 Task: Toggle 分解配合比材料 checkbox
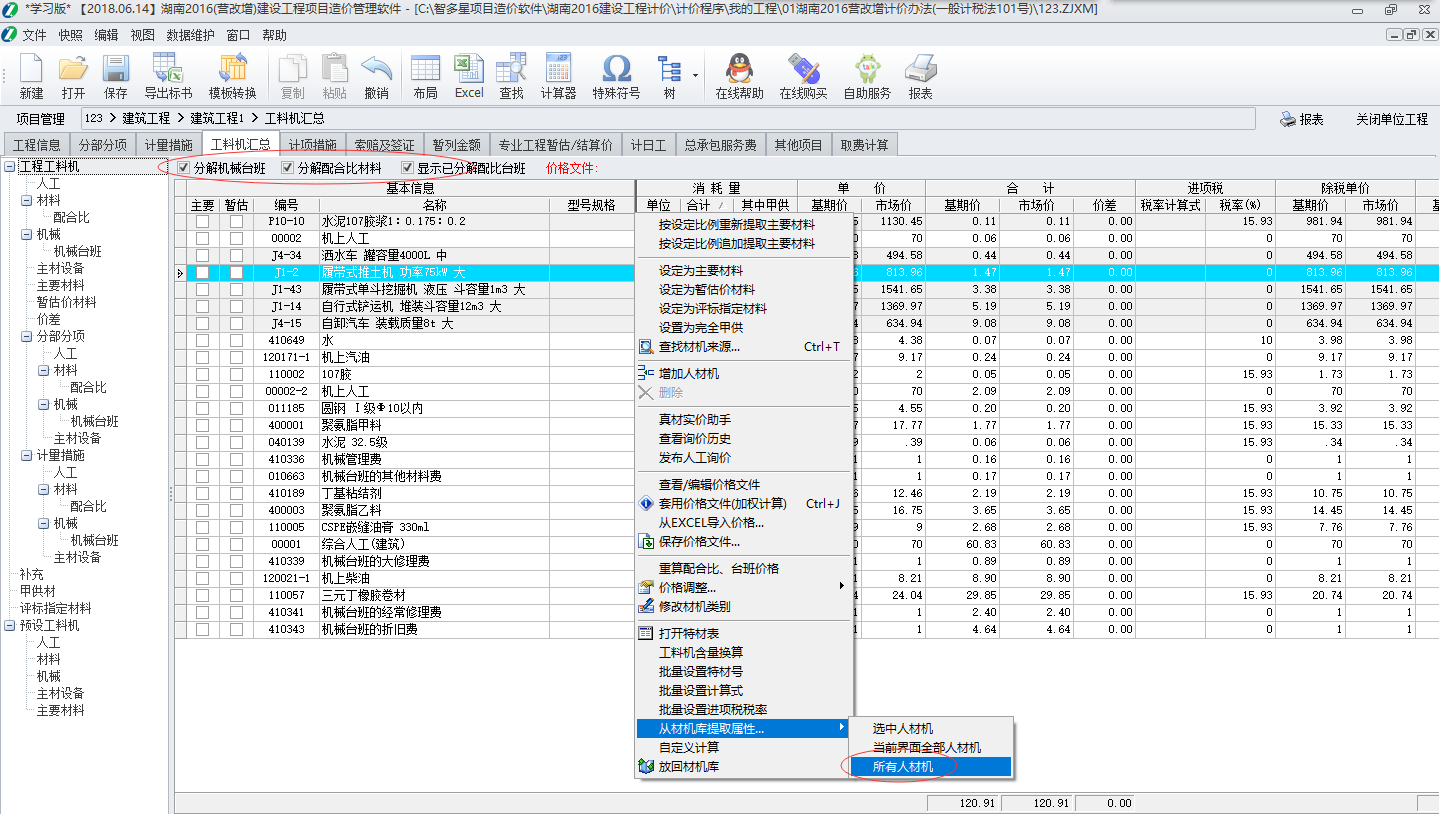coord(288,168)
